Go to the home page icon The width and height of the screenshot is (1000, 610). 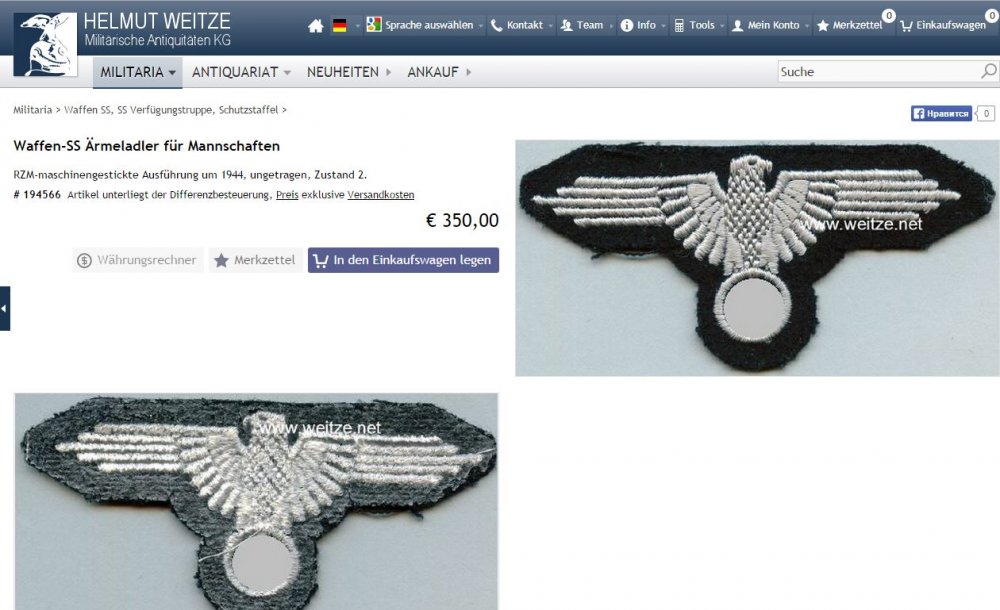click(x=316, y=26)
